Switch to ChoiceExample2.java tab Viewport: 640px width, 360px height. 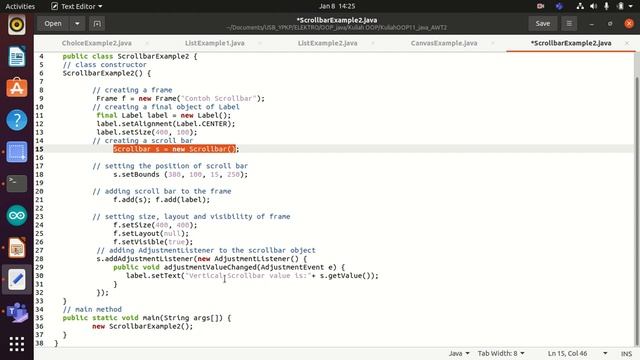click(97, 43)
